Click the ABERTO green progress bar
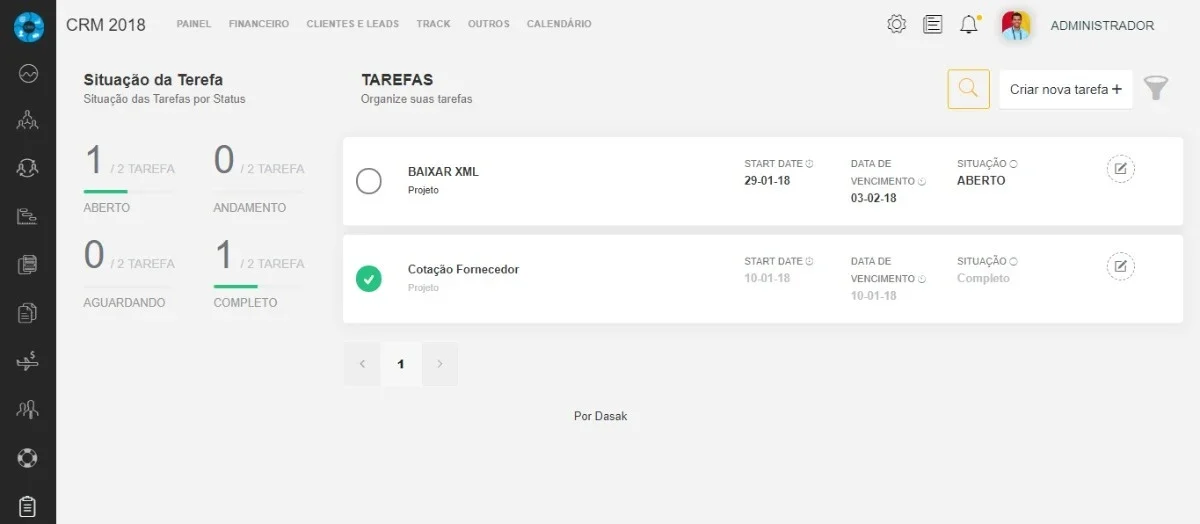This screenshot has width=1200, height=524. (x=106, y=191)
